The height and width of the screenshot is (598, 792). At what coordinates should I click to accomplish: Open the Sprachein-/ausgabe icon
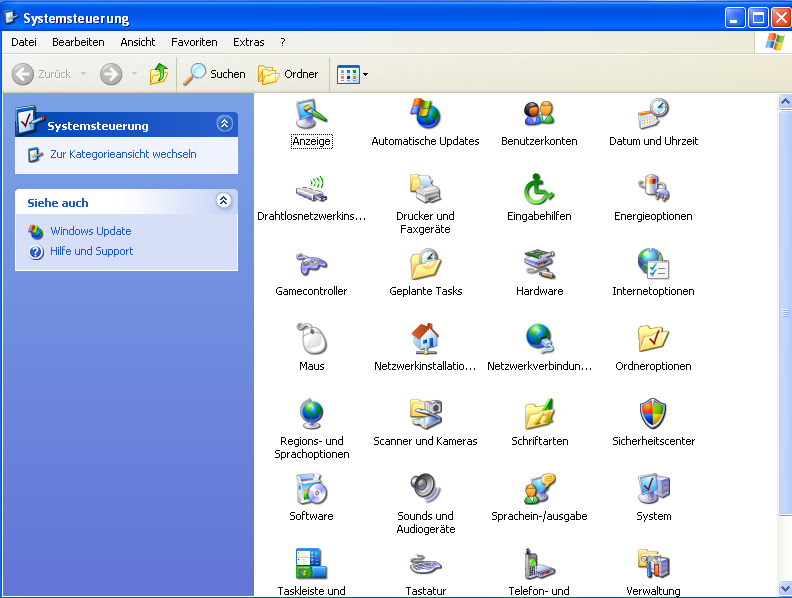click(539, 489)
